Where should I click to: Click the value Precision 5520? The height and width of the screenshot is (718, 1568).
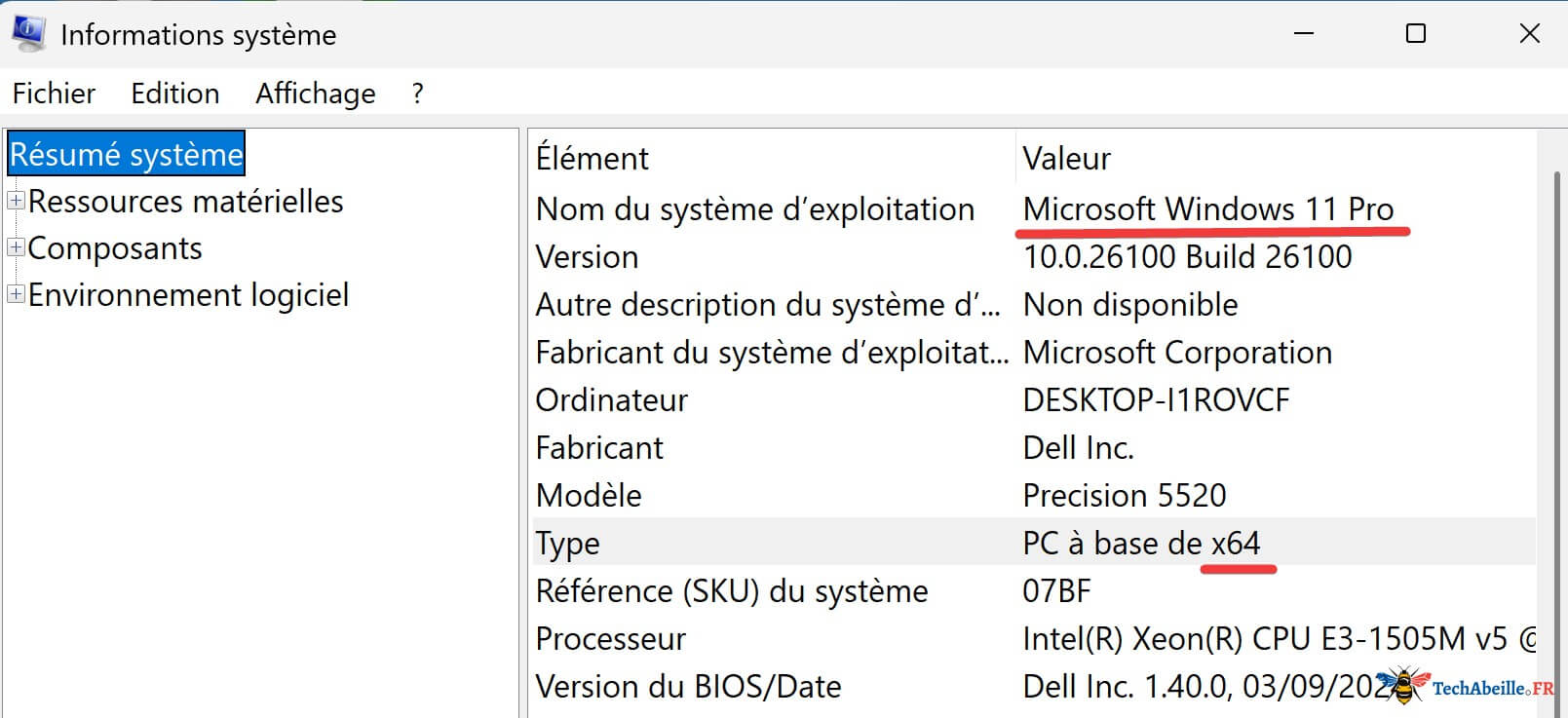coord(1125,496)
